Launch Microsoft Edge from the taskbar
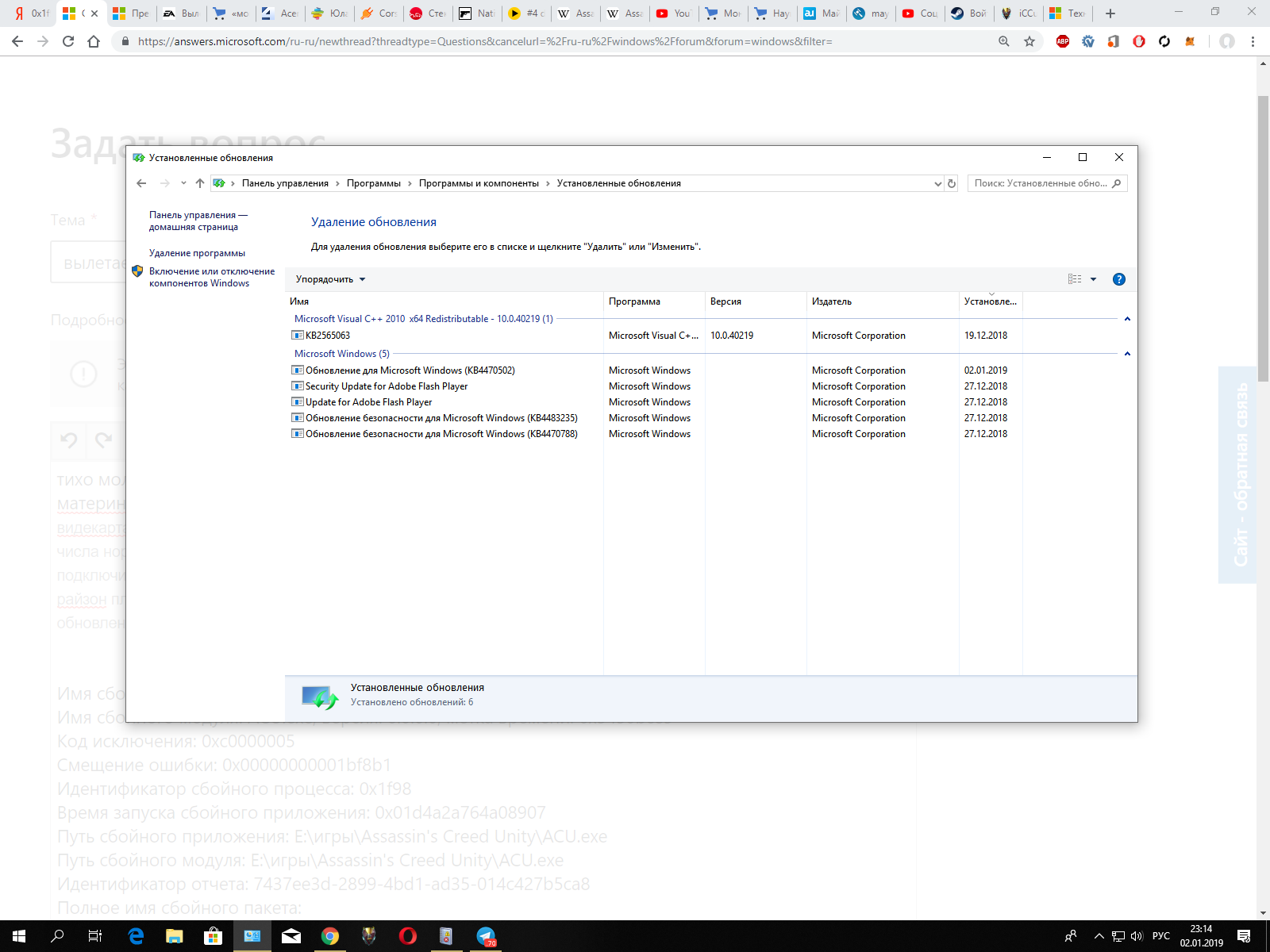 pyautogui.click(x=136, y=936)
